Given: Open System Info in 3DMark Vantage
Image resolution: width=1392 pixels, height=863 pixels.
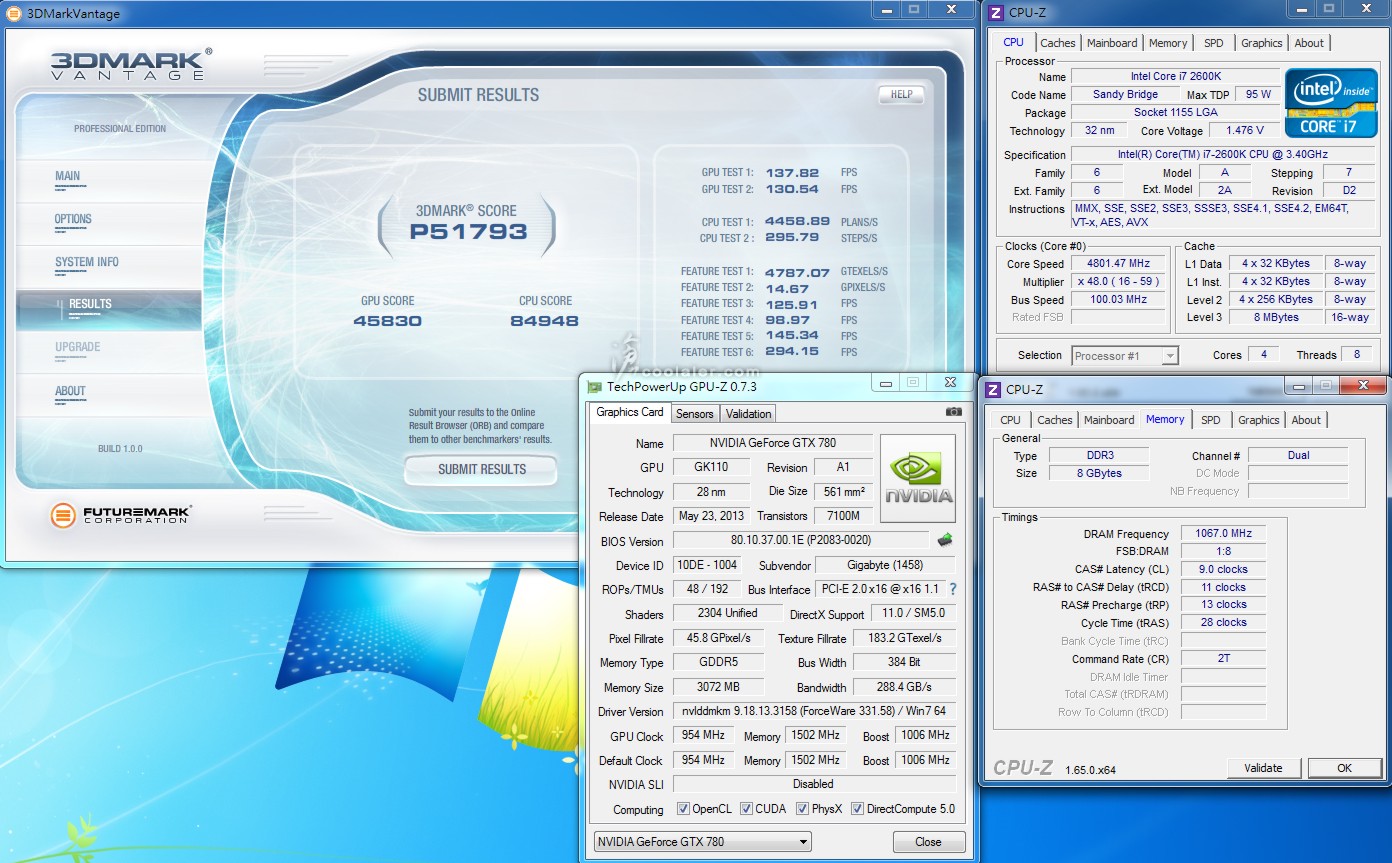Looking at the screenshot, I should click(87, 262).
